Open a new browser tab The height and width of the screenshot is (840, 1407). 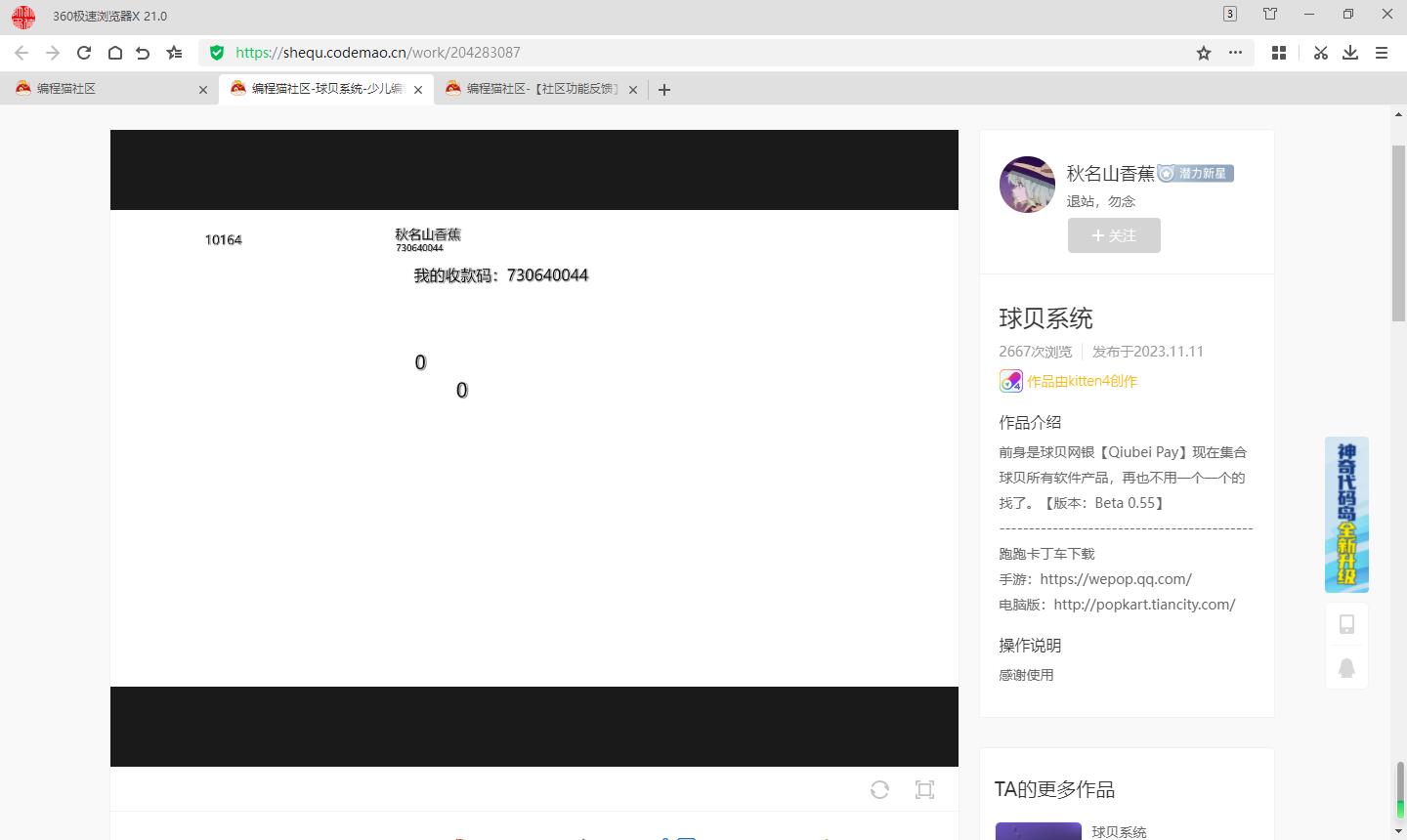click(x=664, y=90)
